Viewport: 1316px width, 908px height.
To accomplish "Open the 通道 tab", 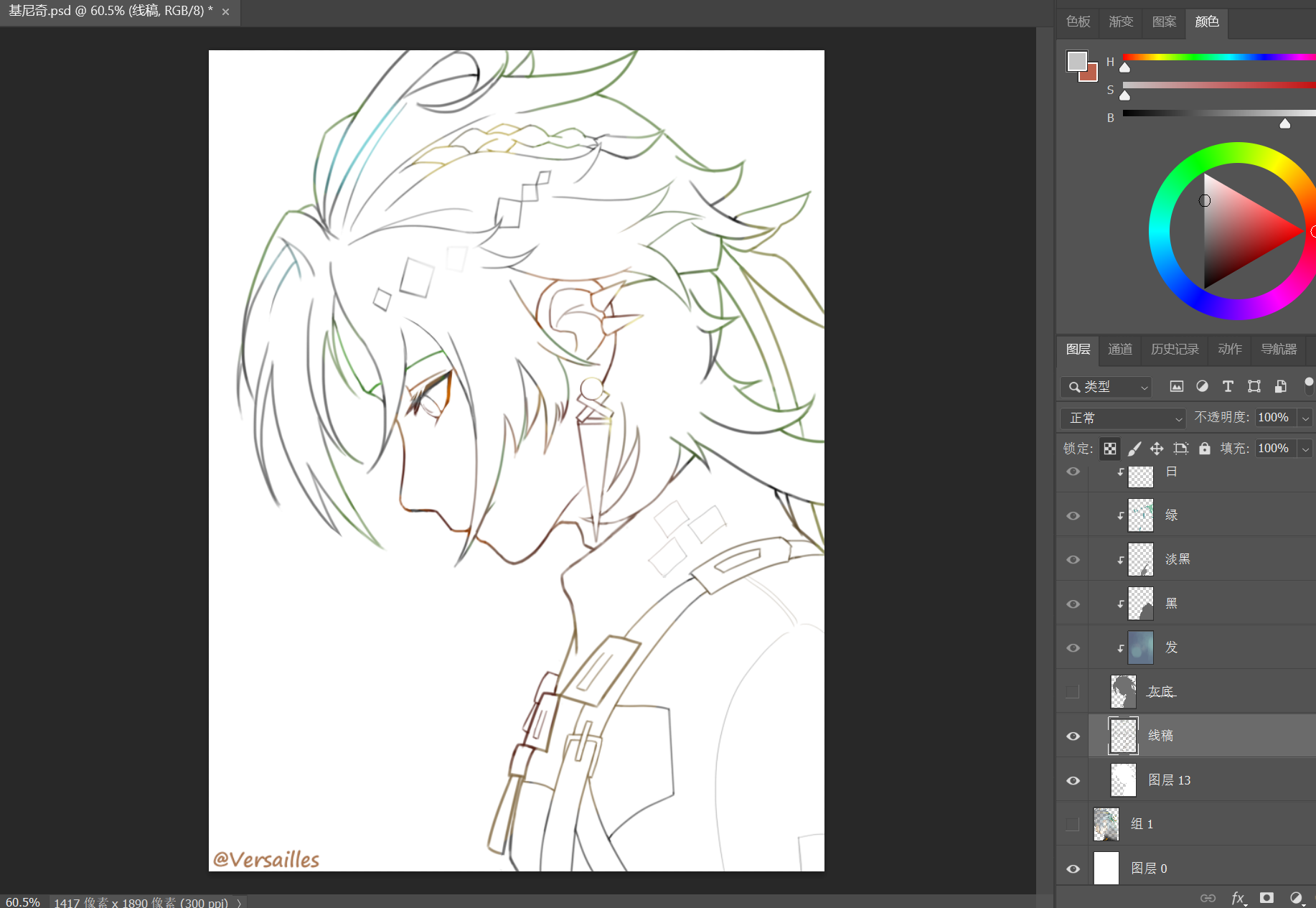I will point(1120,350).
